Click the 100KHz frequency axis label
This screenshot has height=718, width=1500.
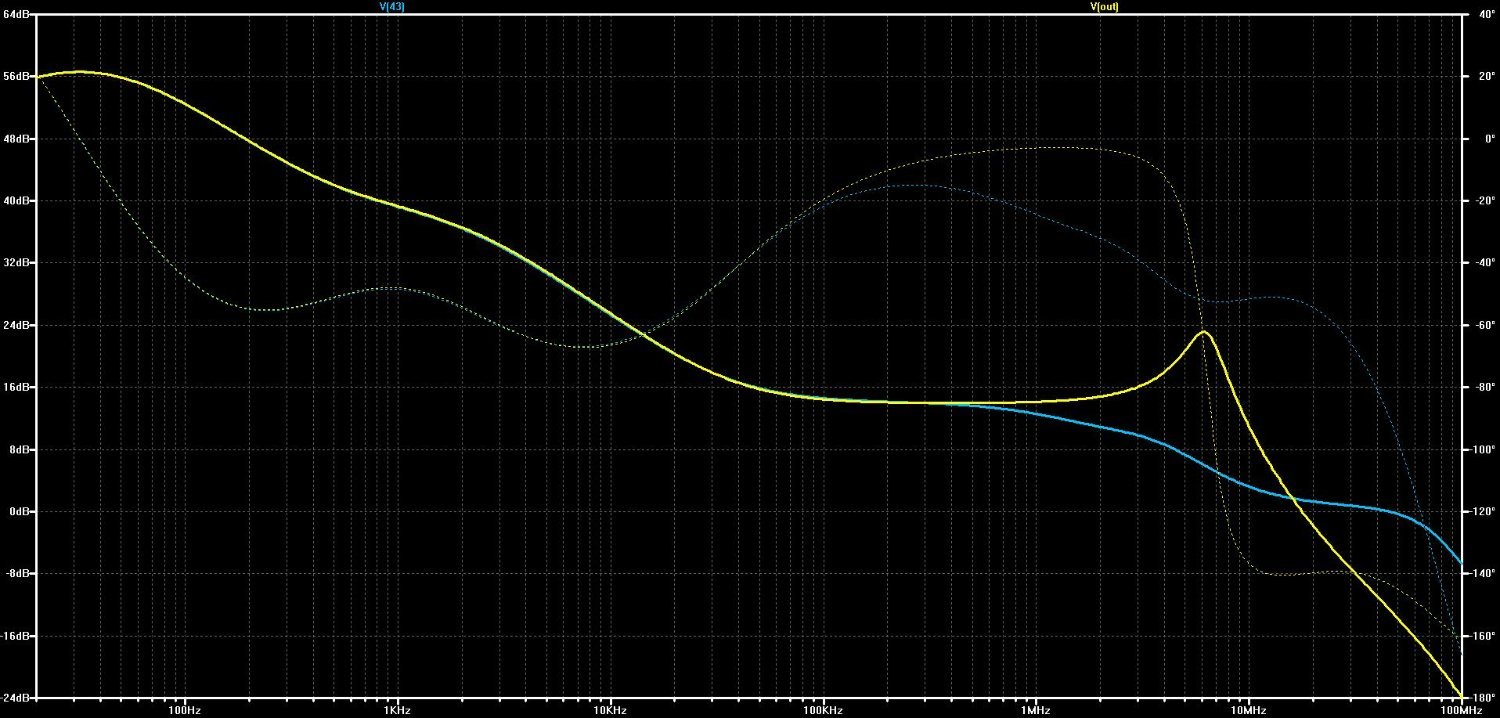coord(822,709)
